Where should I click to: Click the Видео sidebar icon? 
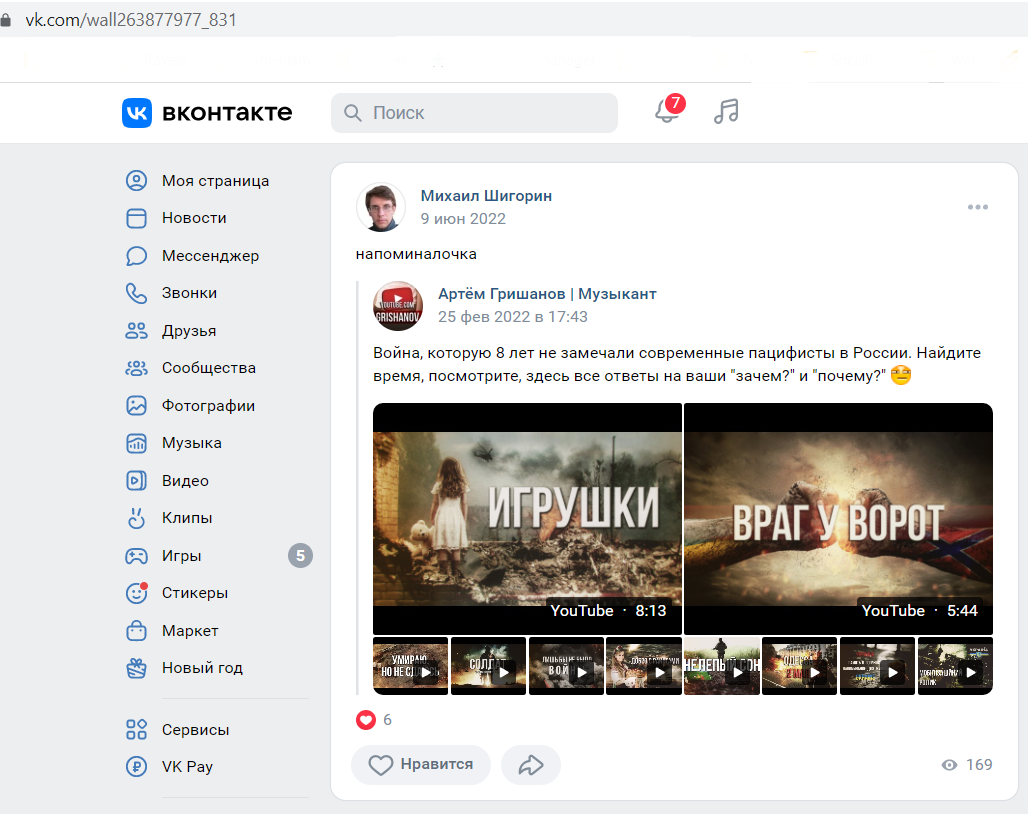click(x=136, y=480)
